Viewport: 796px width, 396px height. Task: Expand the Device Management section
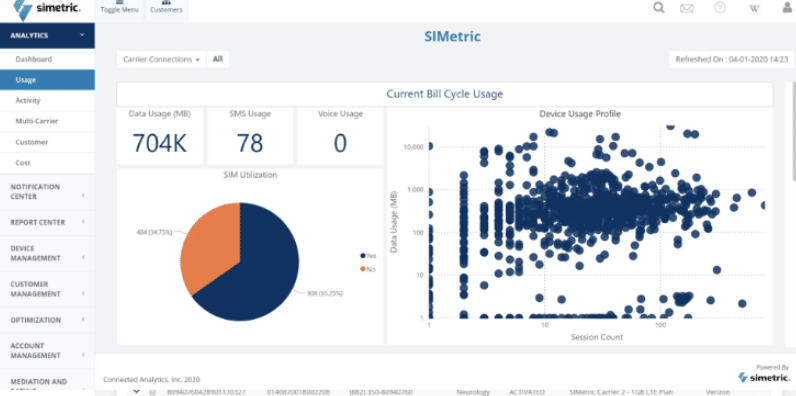[x=47, y=253]
